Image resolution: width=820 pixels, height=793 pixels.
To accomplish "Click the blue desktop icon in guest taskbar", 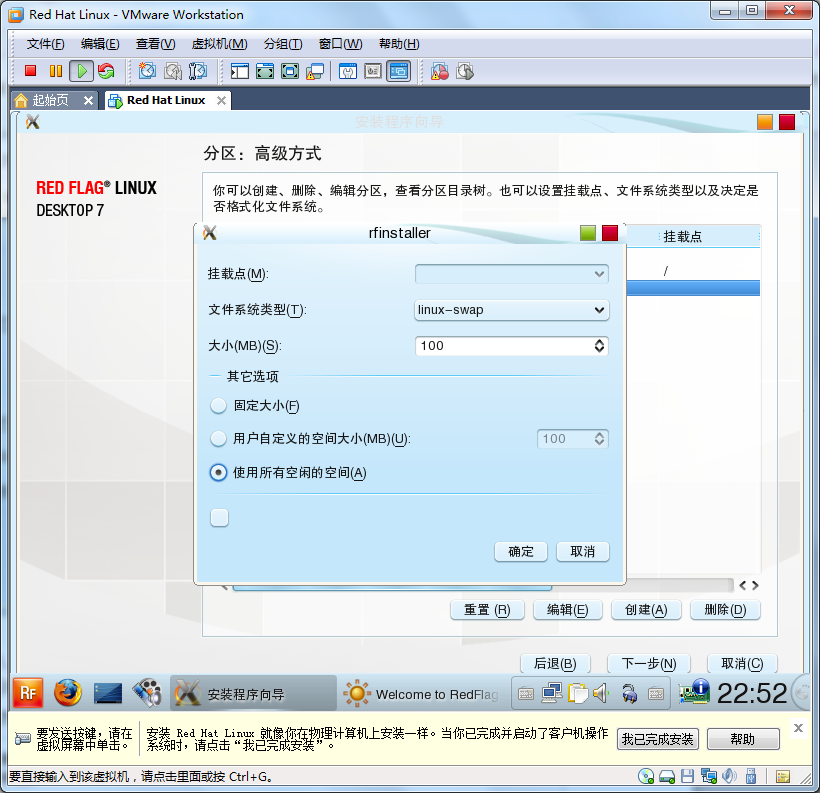I will [108, 694].
